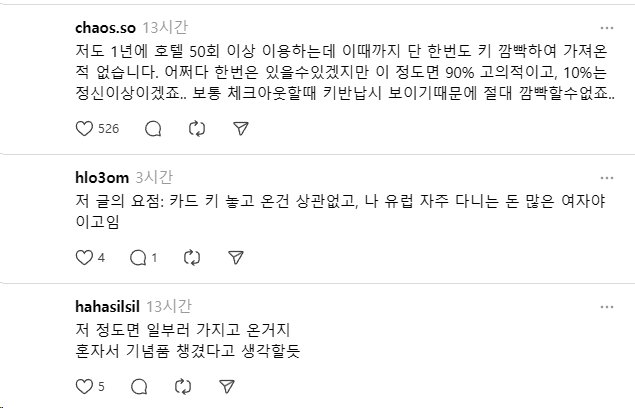
Task: Open the hlo3om user profile
Action: coord(103,177)
